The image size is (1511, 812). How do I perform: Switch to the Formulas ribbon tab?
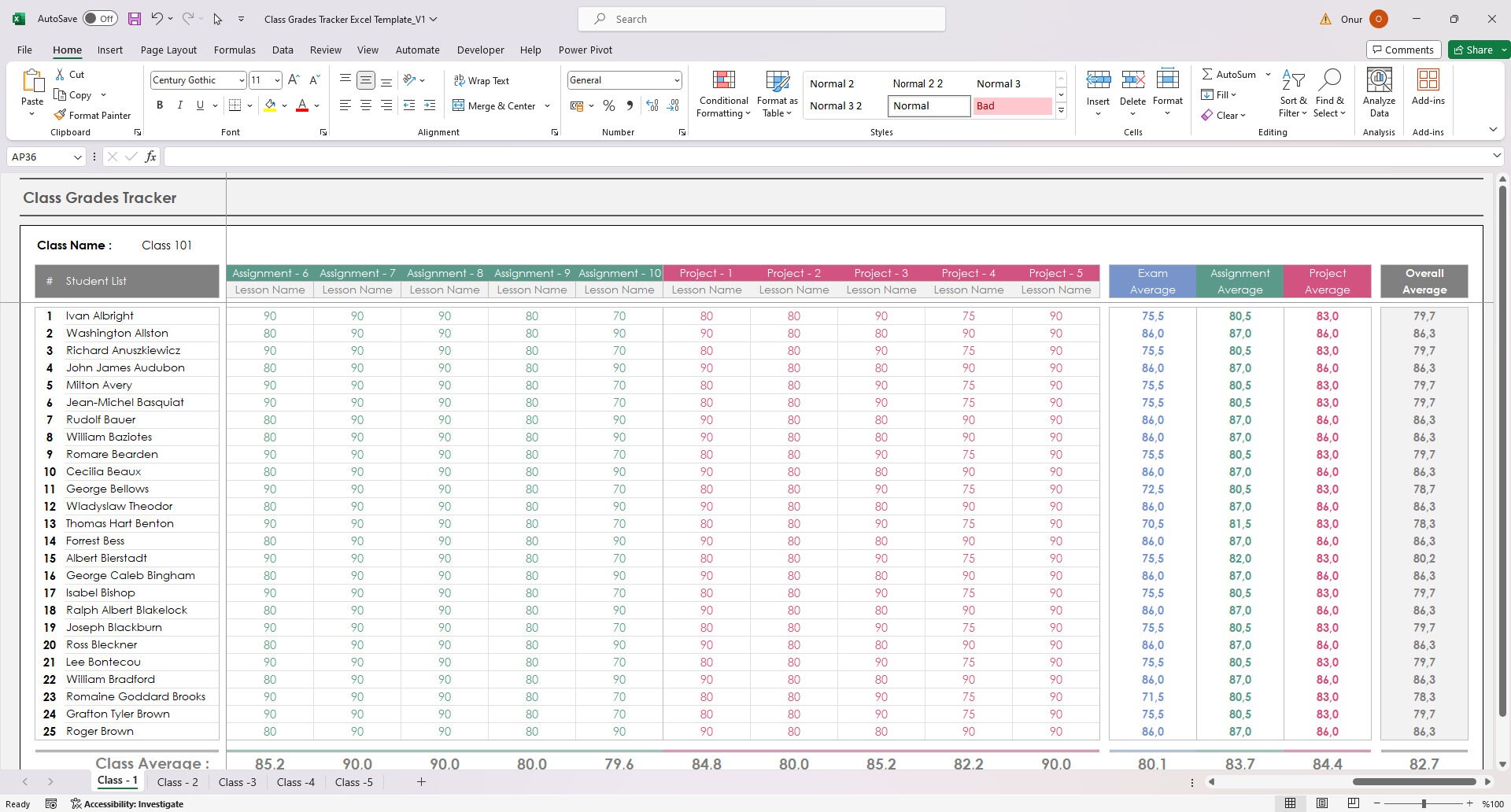235,50
